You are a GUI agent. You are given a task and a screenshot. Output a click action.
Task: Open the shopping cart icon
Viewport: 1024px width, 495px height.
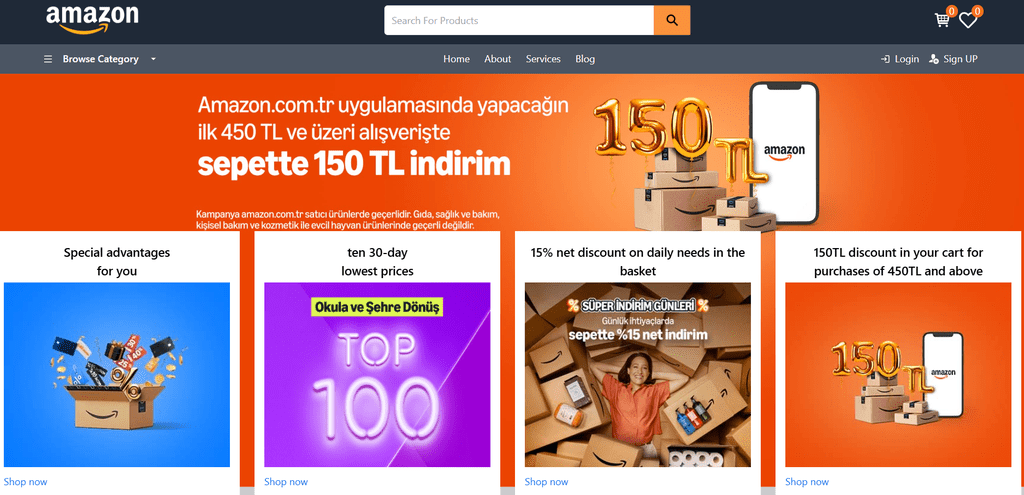[x=942, y=20]
